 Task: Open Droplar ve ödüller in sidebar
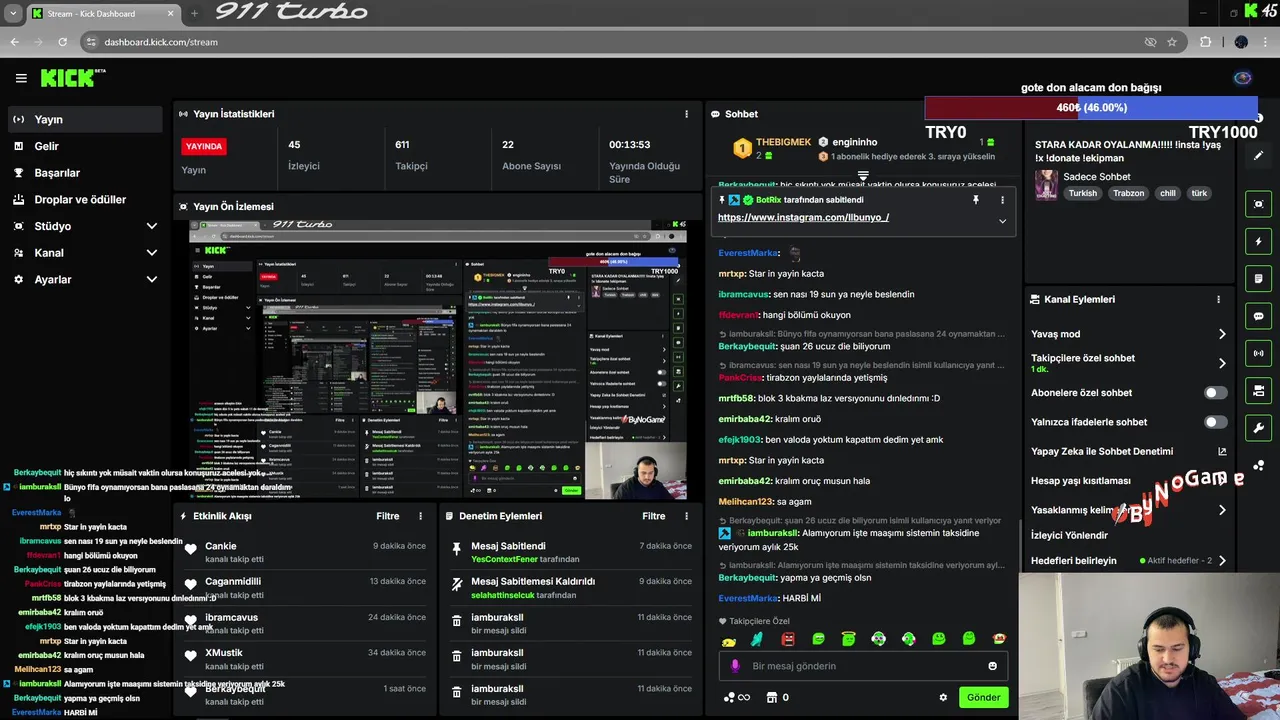85,199
